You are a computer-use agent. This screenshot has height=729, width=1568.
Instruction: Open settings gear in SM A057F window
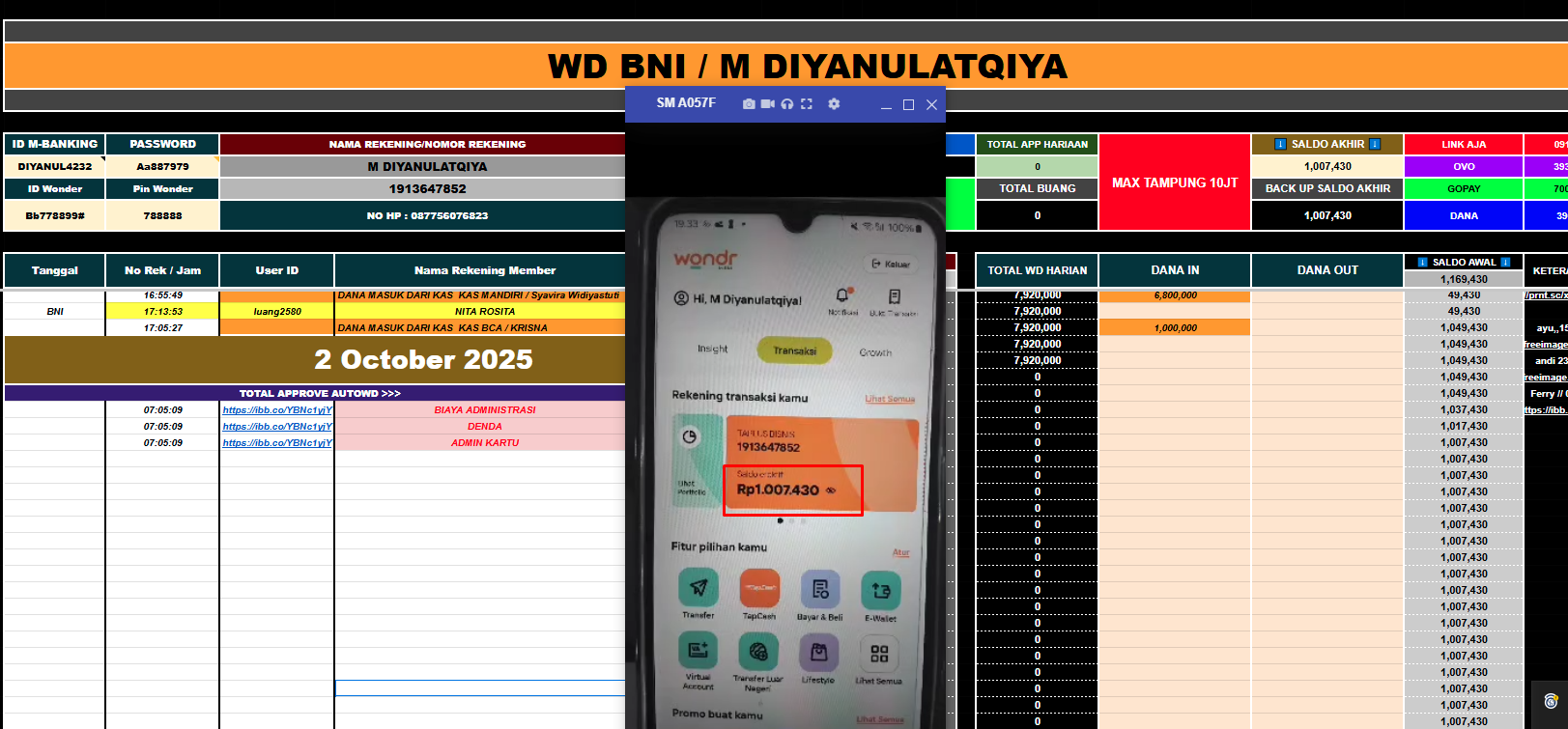tap(834, 104)
